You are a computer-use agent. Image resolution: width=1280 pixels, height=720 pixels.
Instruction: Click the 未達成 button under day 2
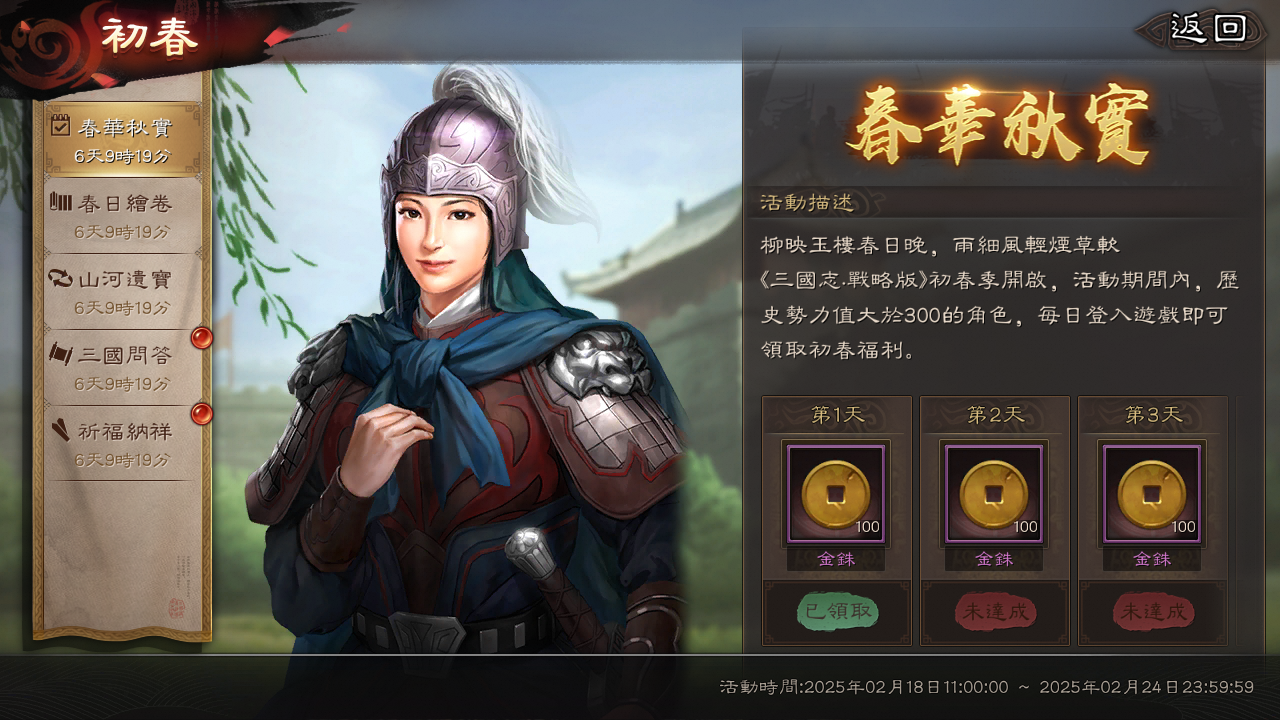coord(995,612)
